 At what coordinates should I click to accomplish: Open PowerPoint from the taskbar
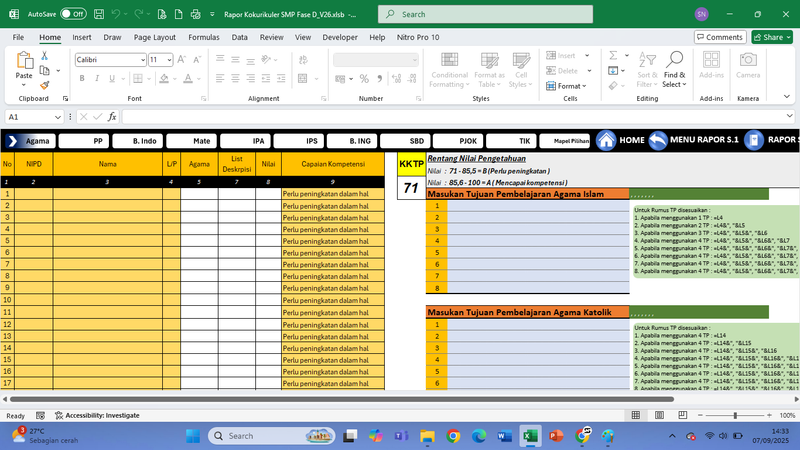point(556,436)
